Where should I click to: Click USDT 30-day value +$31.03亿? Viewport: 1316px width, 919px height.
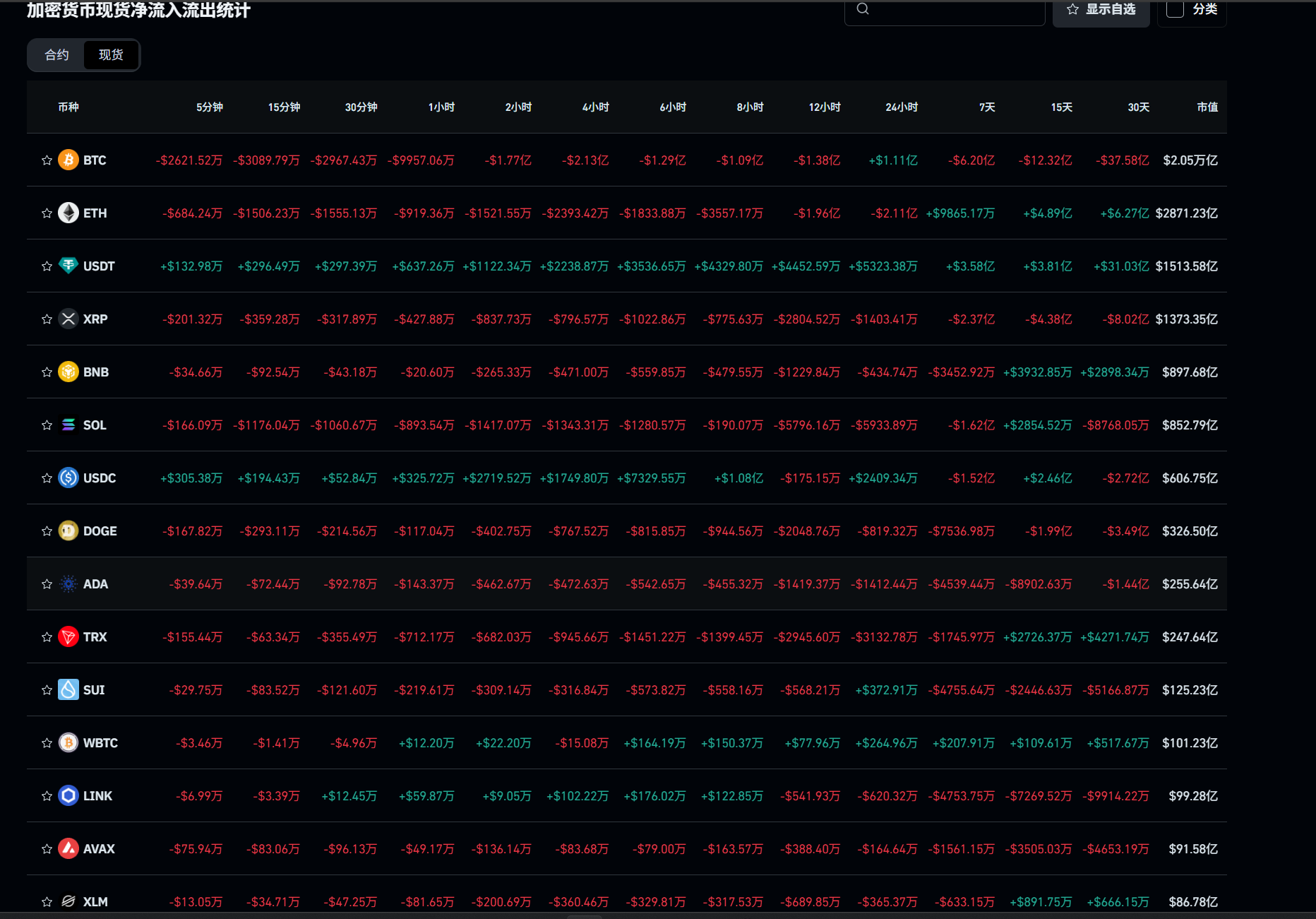[x=1121, y=266]
